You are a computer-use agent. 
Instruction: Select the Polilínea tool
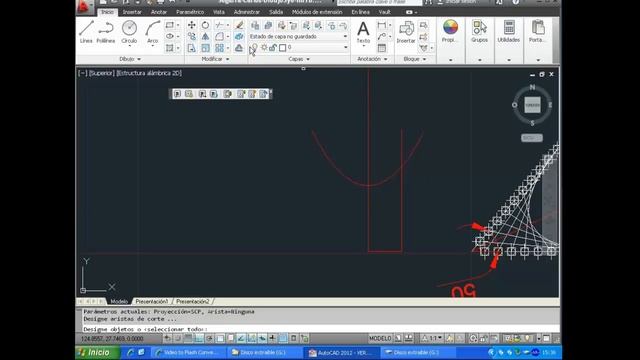106,32
